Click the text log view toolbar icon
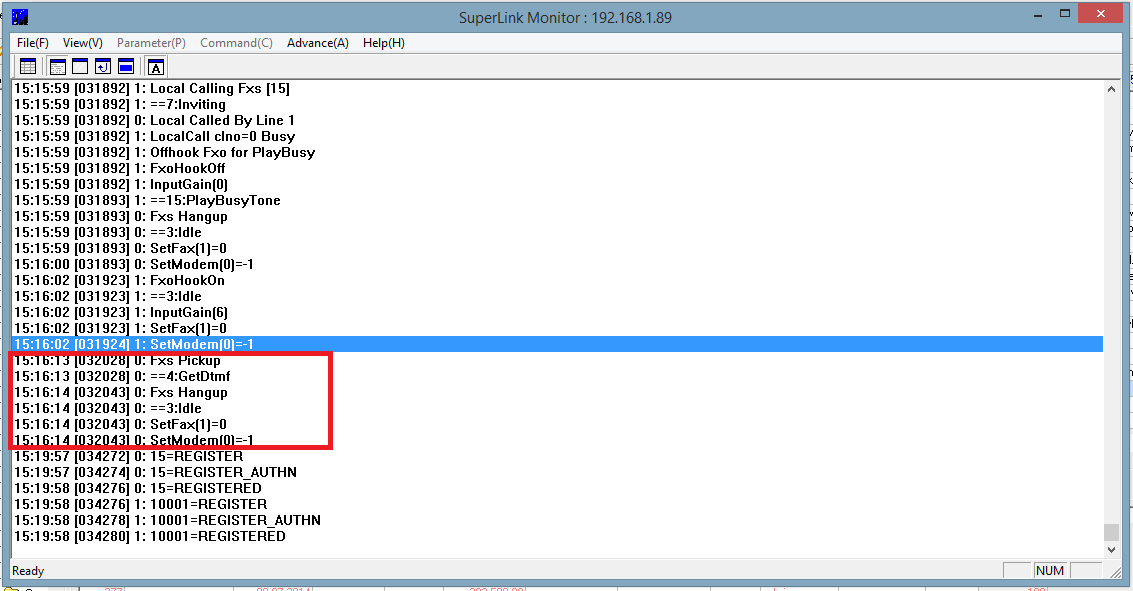This screenshot has width=1133, height=591. pyautogui.click(x=58, y=67)
